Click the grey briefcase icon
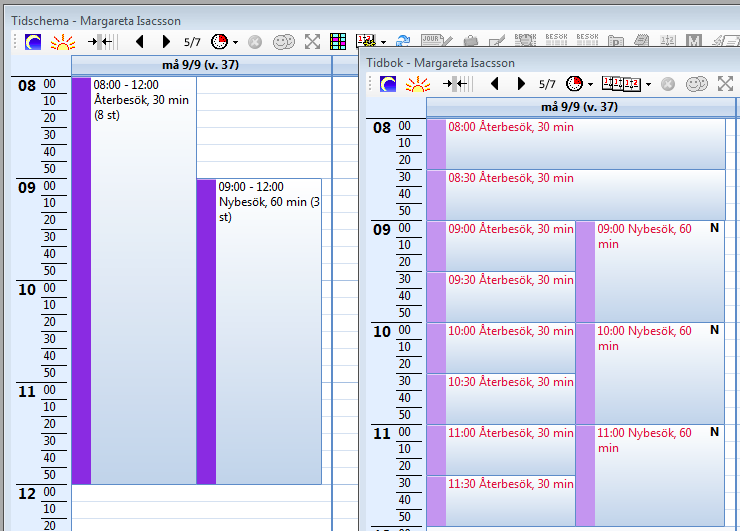 click(x=471, y=41)
